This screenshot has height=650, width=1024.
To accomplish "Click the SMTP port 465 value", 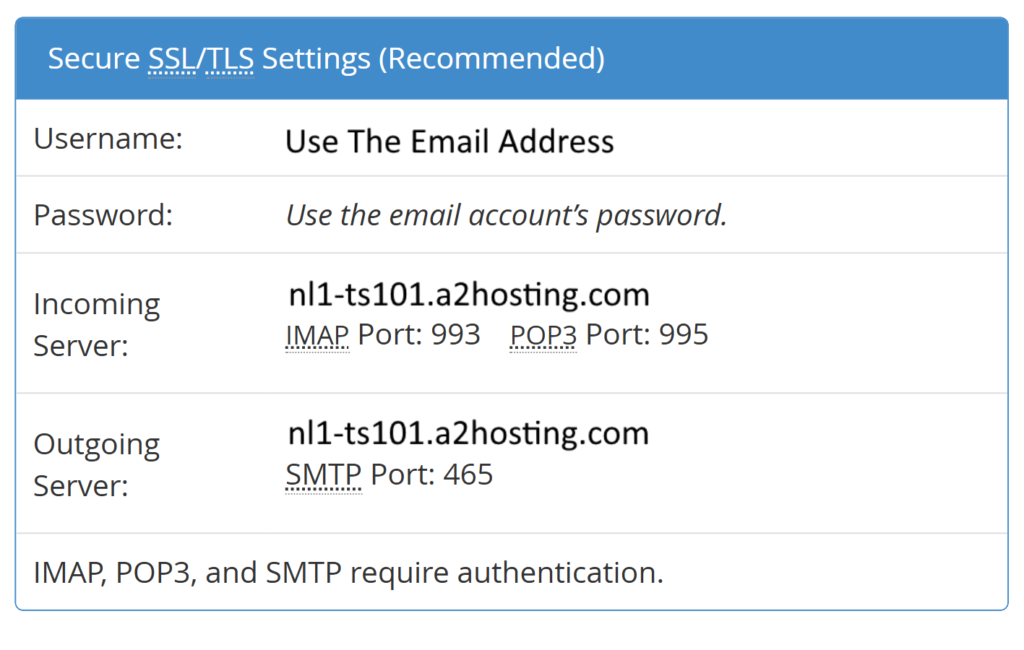I will [x=468, y=475].
